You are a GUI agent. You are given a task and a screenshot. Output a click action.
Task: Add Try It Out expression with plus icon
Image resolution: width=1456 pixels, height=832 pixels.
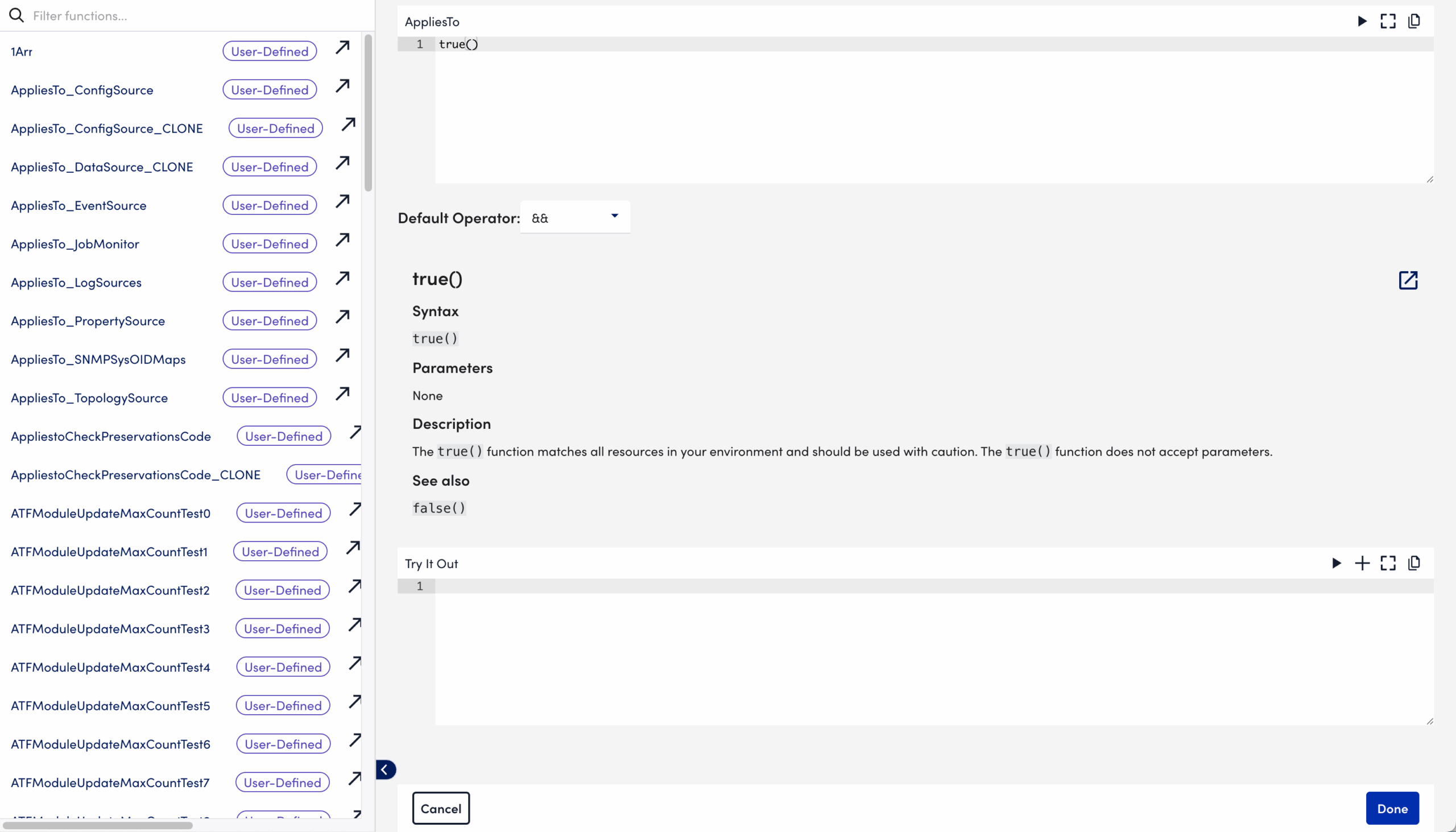pyautogui.click(x=1362, y=564)
